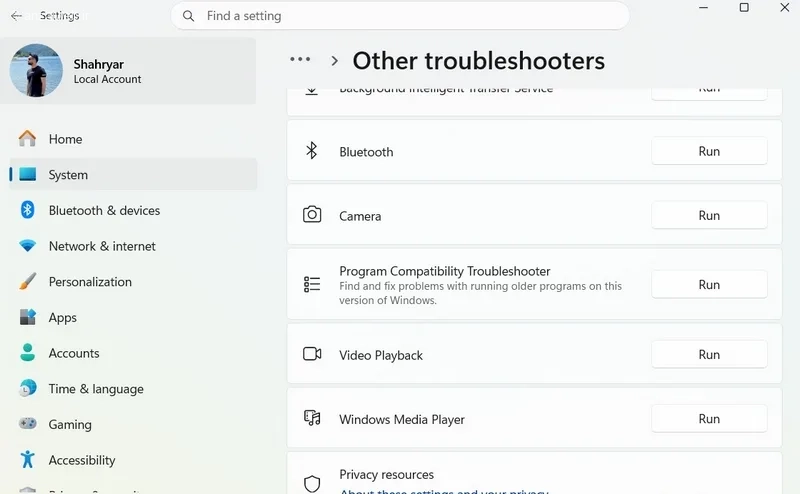Focus the Find a setting search box
Viewport: 800px width, 494px height.
click(x=400, y=16)
